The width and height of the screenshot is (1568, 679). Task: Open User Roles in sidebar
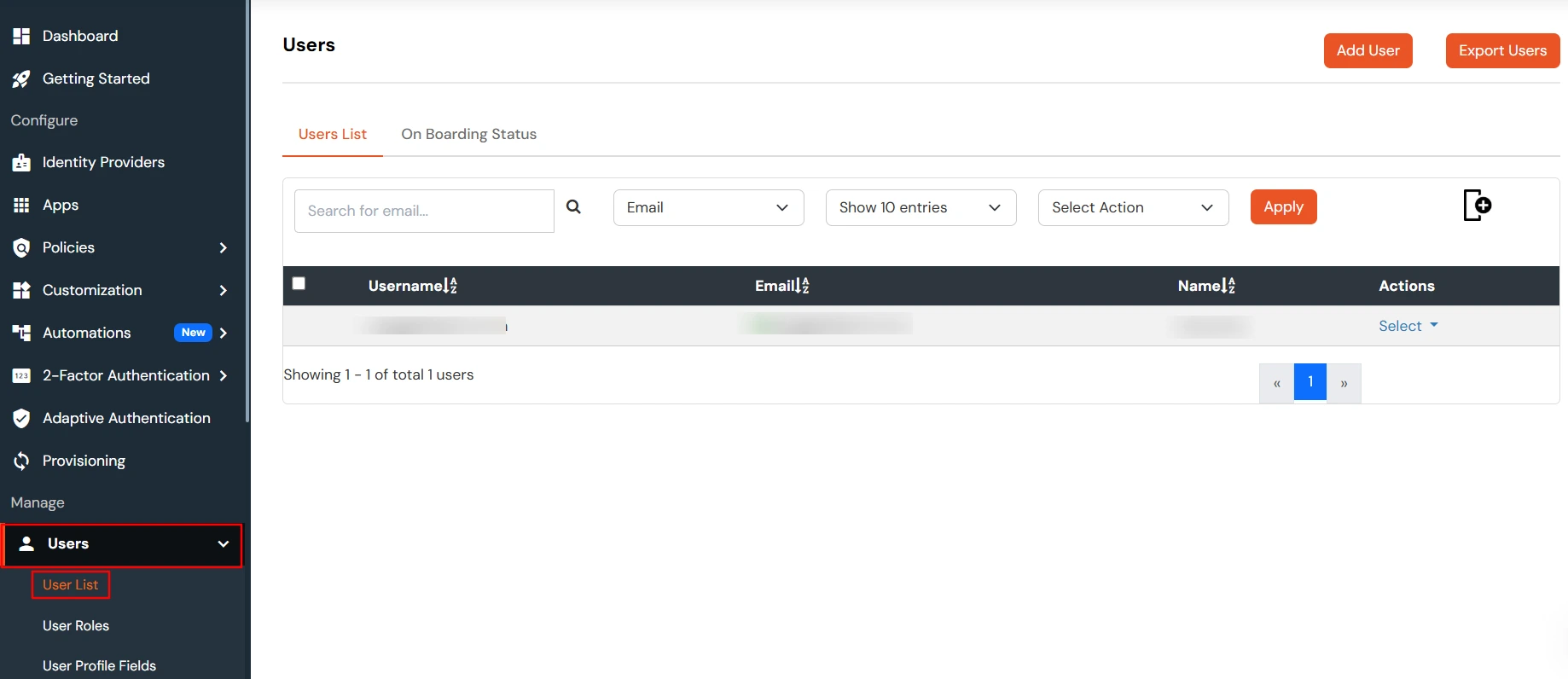tap(76, 625)
